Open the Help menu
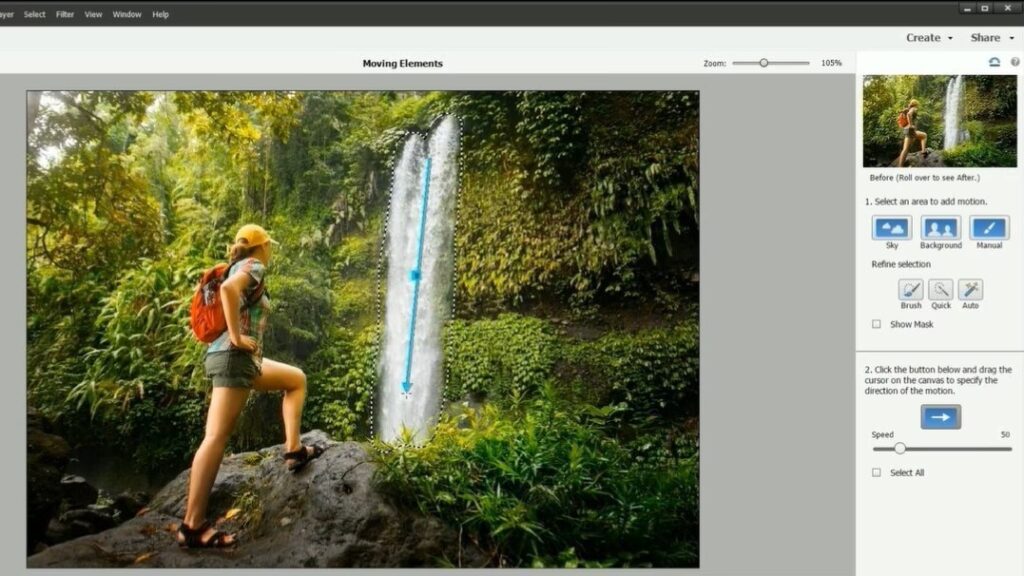1024x576 pixels. coord(160,15)
